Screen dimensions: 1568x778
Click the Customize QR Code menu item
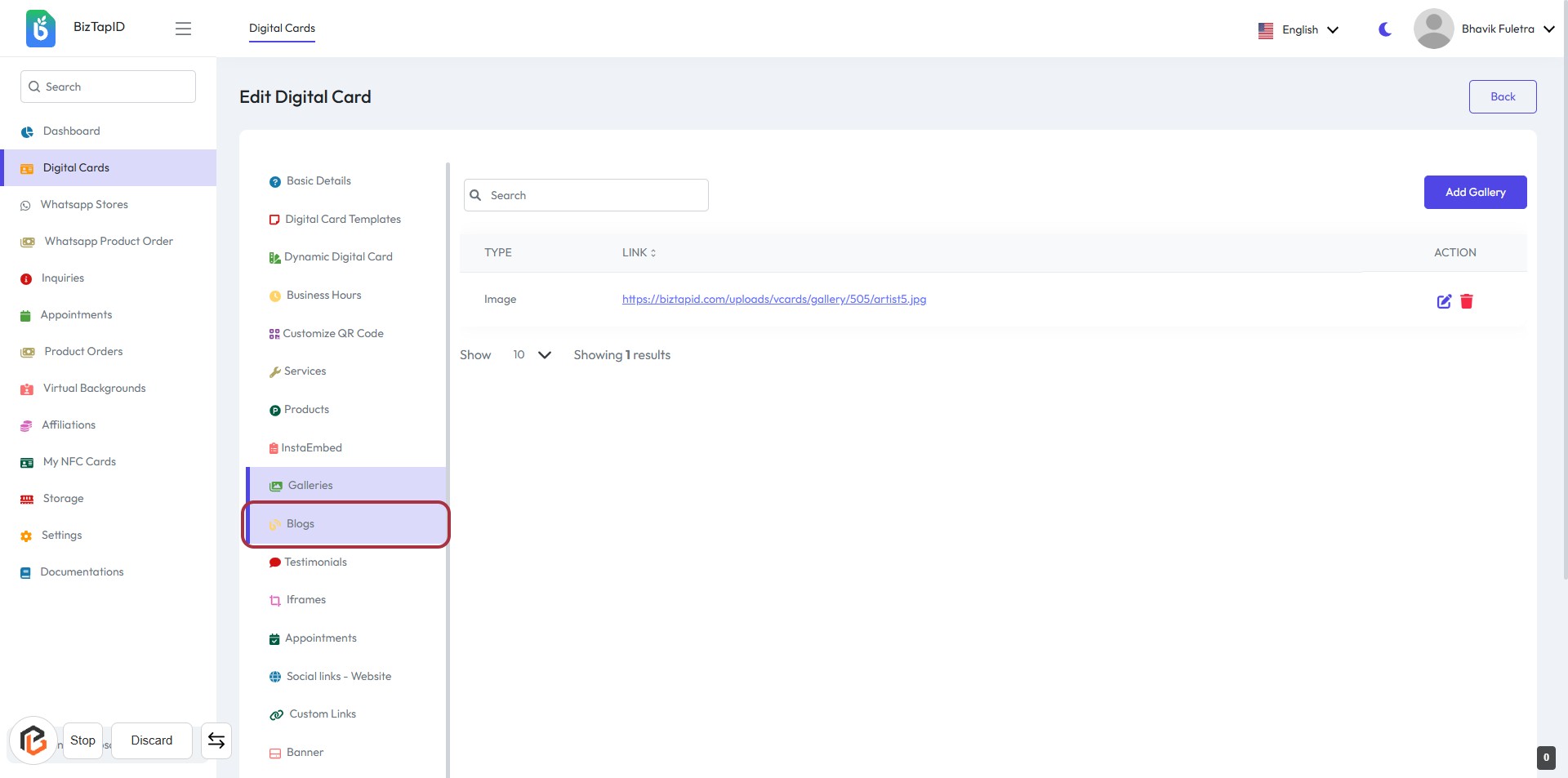tap(332, 333)
